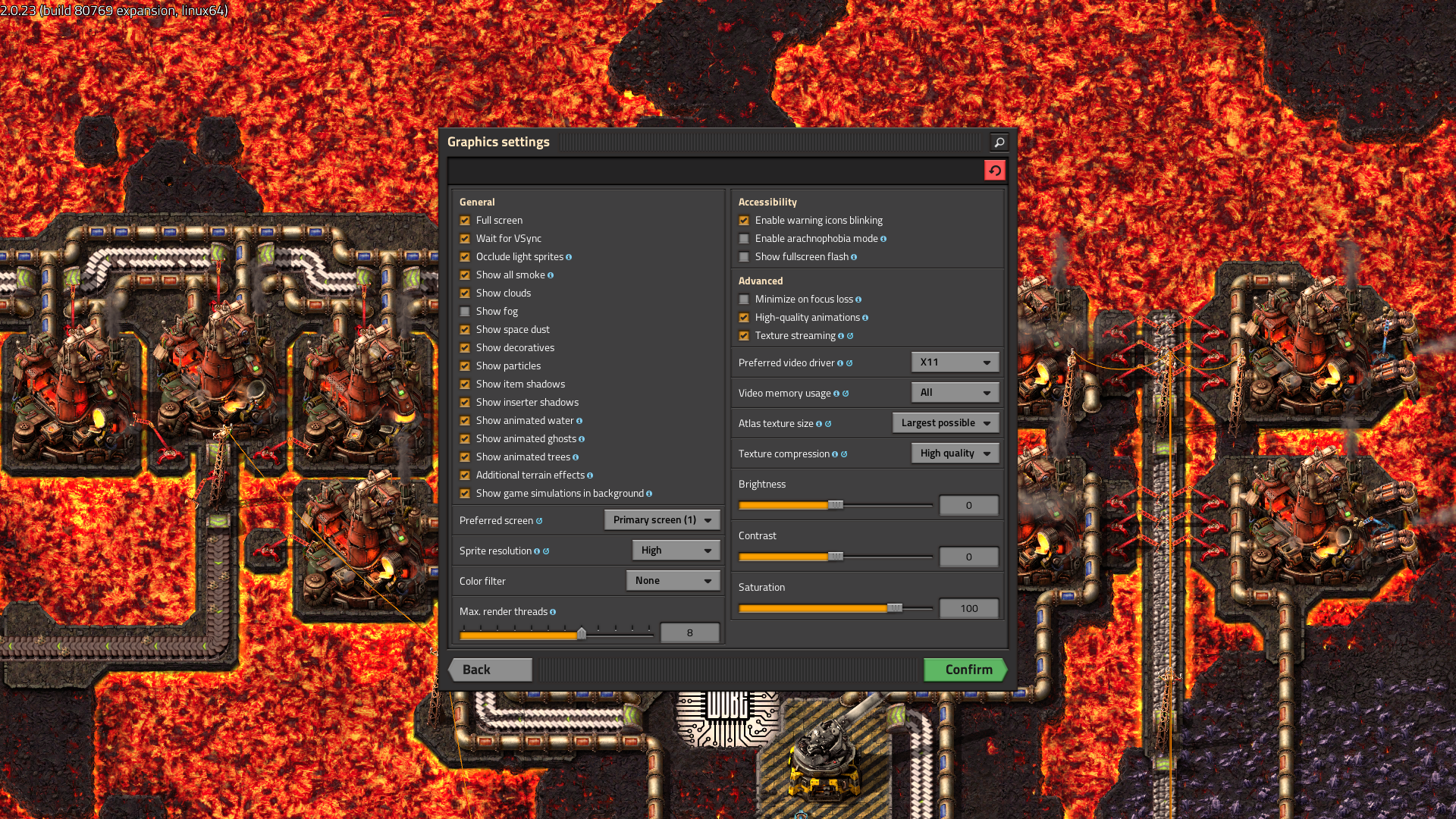Screen dimensions: 1456x819
Task: Click info icon beside Texture compression
Action: [835, 454]
